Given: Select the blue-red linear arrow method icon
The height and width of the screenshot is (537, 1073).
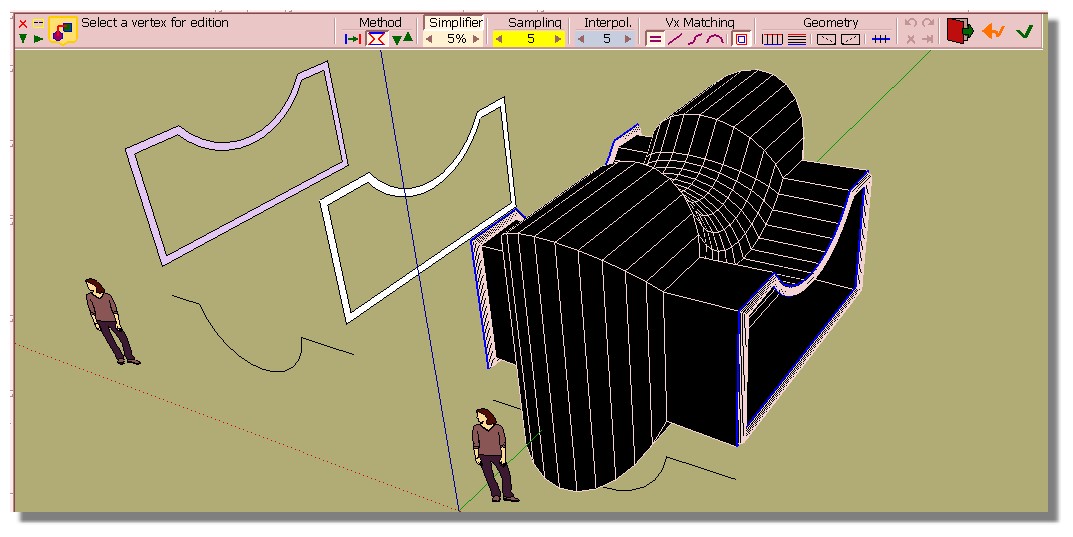Looking at the screenshot, I should point(353,39).
